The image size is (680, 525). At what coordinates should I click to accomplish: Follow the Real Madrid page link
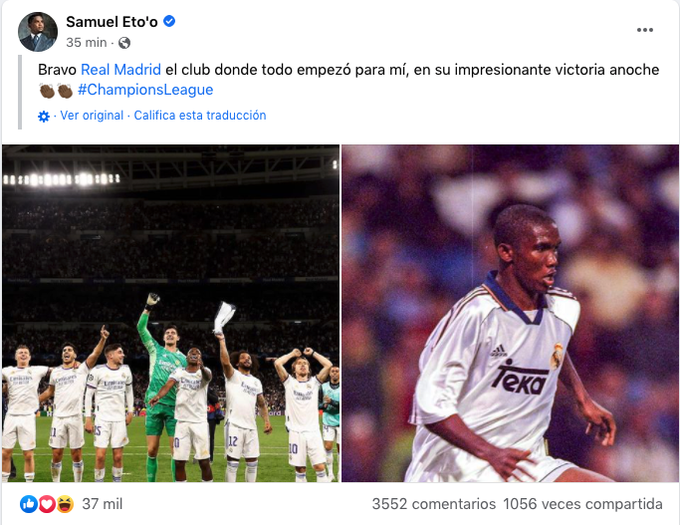coord(121,70)
